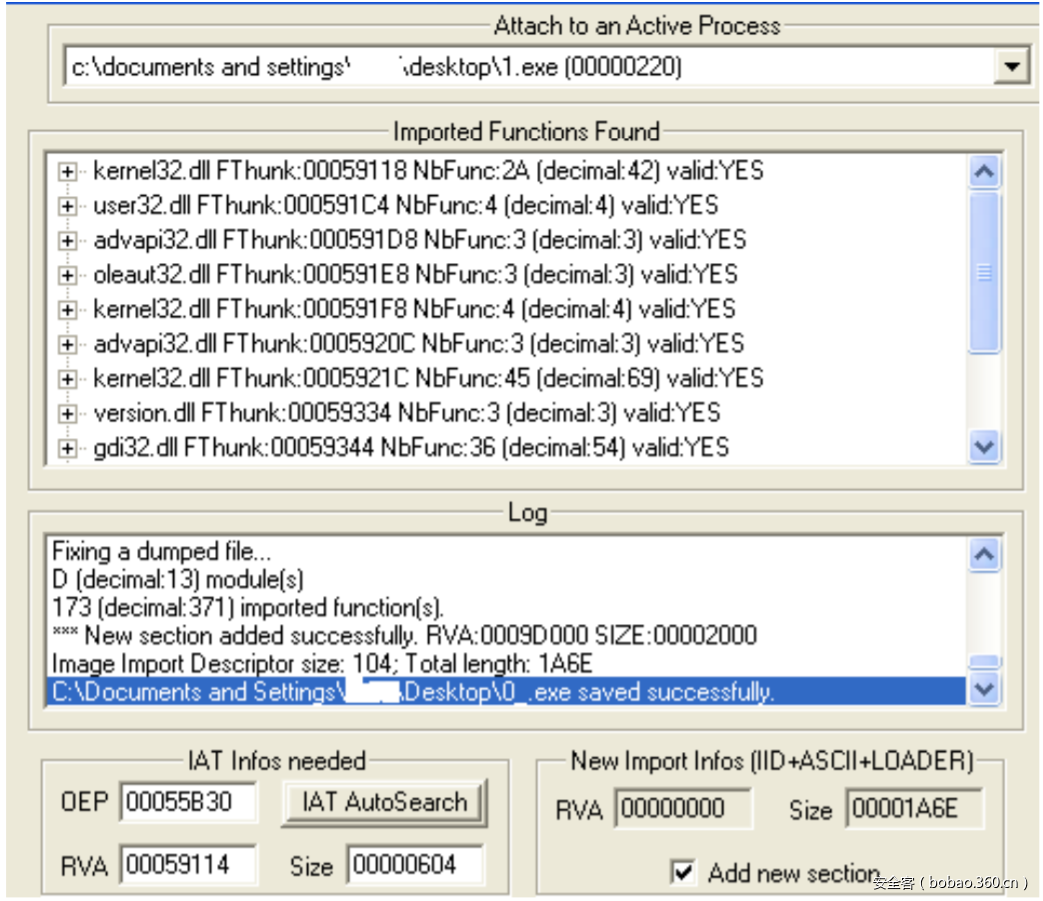This screenshot has width=1043, height=901.
Task: Expand the user32.dll import tree node
Action: pyautogui.click(x=68, y=206)
